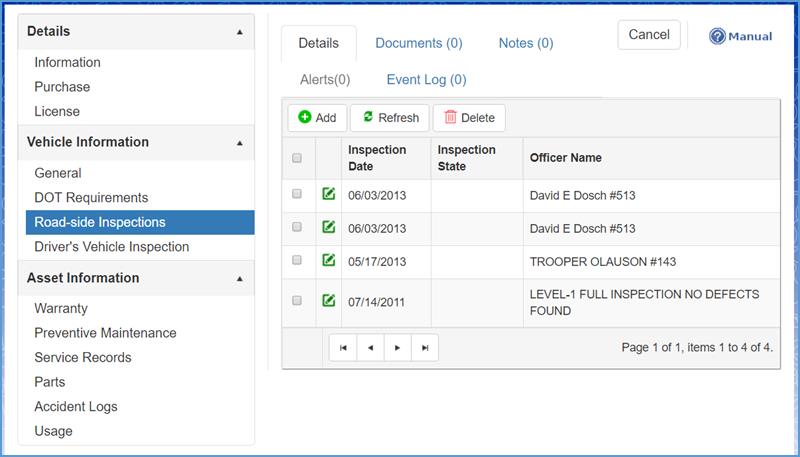This screenshot has width=800, height=457.
Task: Collapse the Vehicle Information section
Action: 239,143
